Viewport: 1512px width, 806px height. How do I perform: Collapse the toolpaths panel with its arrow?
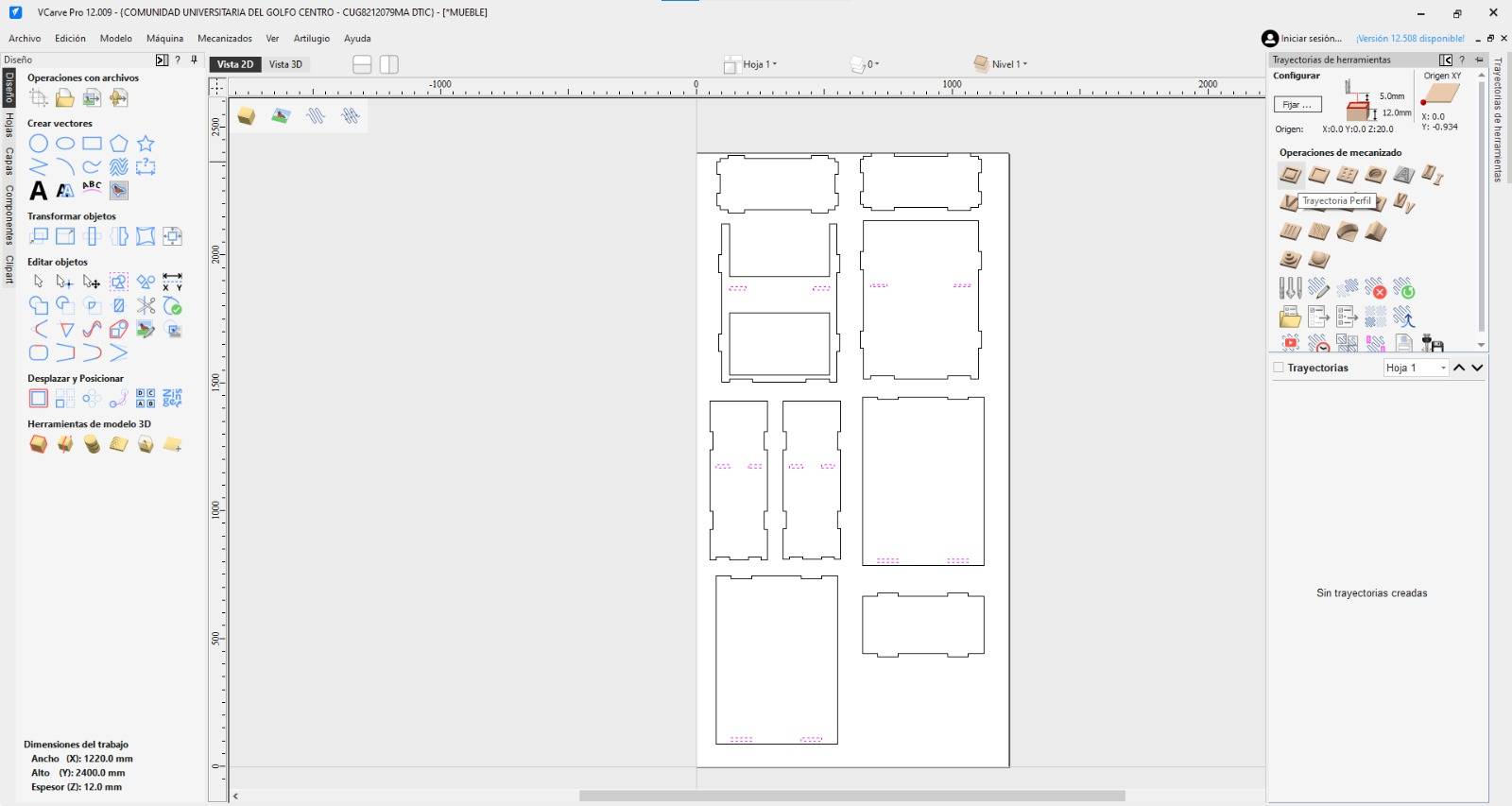coord(1446,60)
